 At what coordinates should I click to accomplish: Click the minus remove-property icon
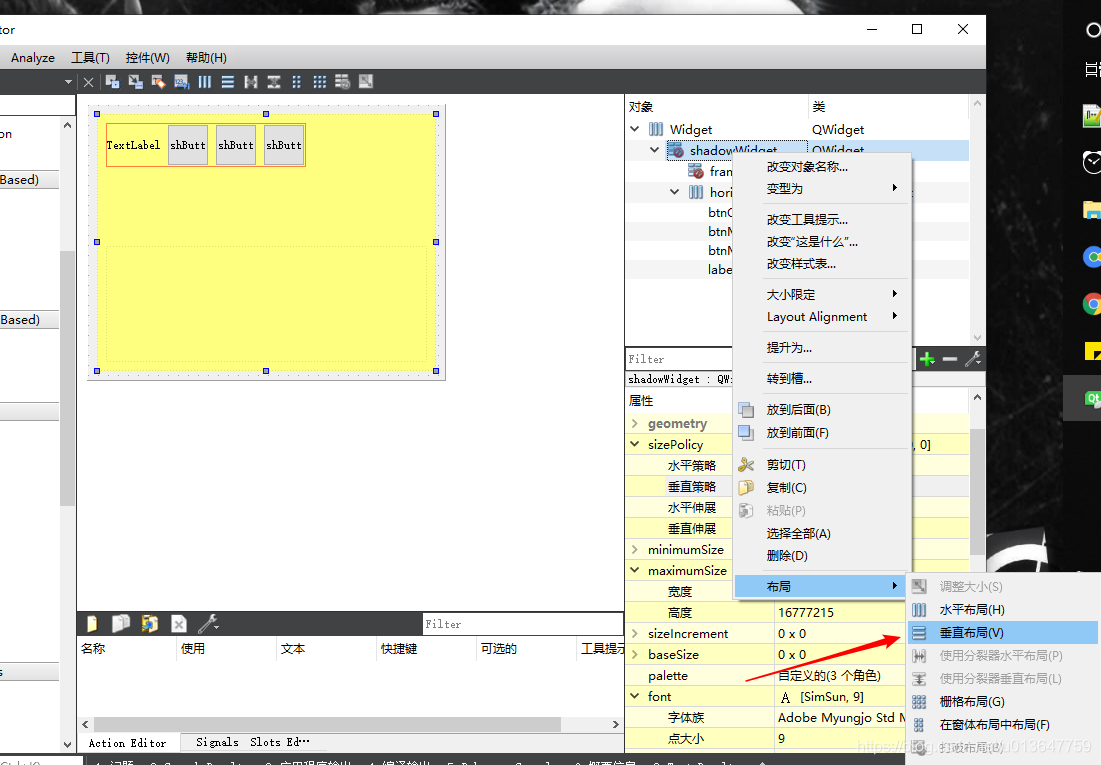[x=950, y=360]
